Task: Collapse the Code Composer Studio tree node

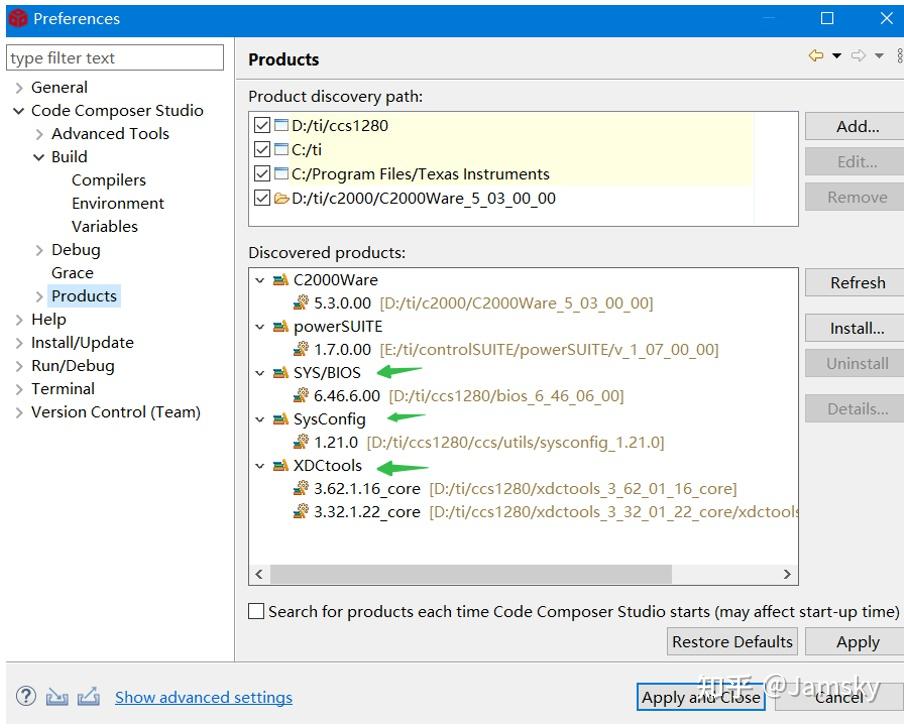Action: pos(18,111)
